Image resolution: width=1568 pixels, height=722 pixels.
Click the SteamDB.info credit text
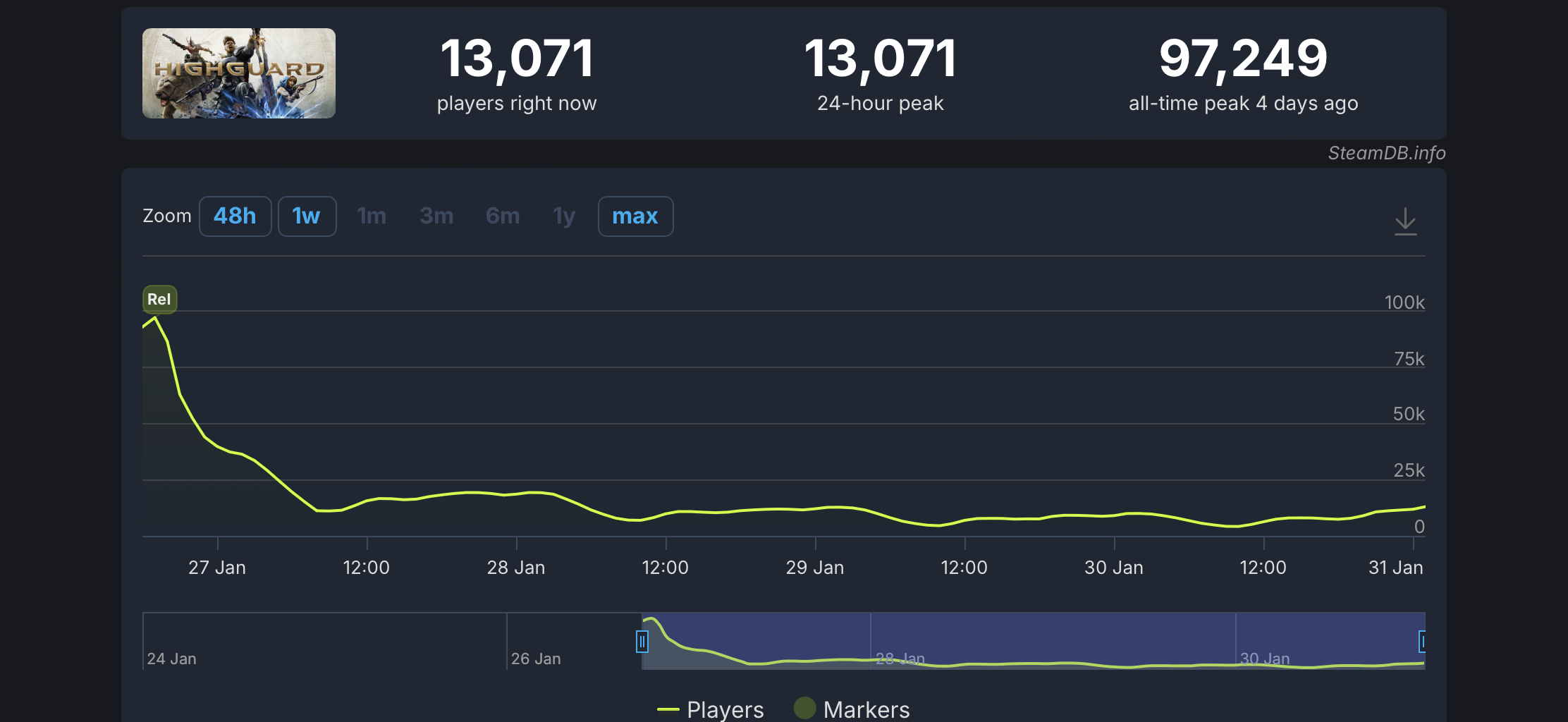[1387, 153]
